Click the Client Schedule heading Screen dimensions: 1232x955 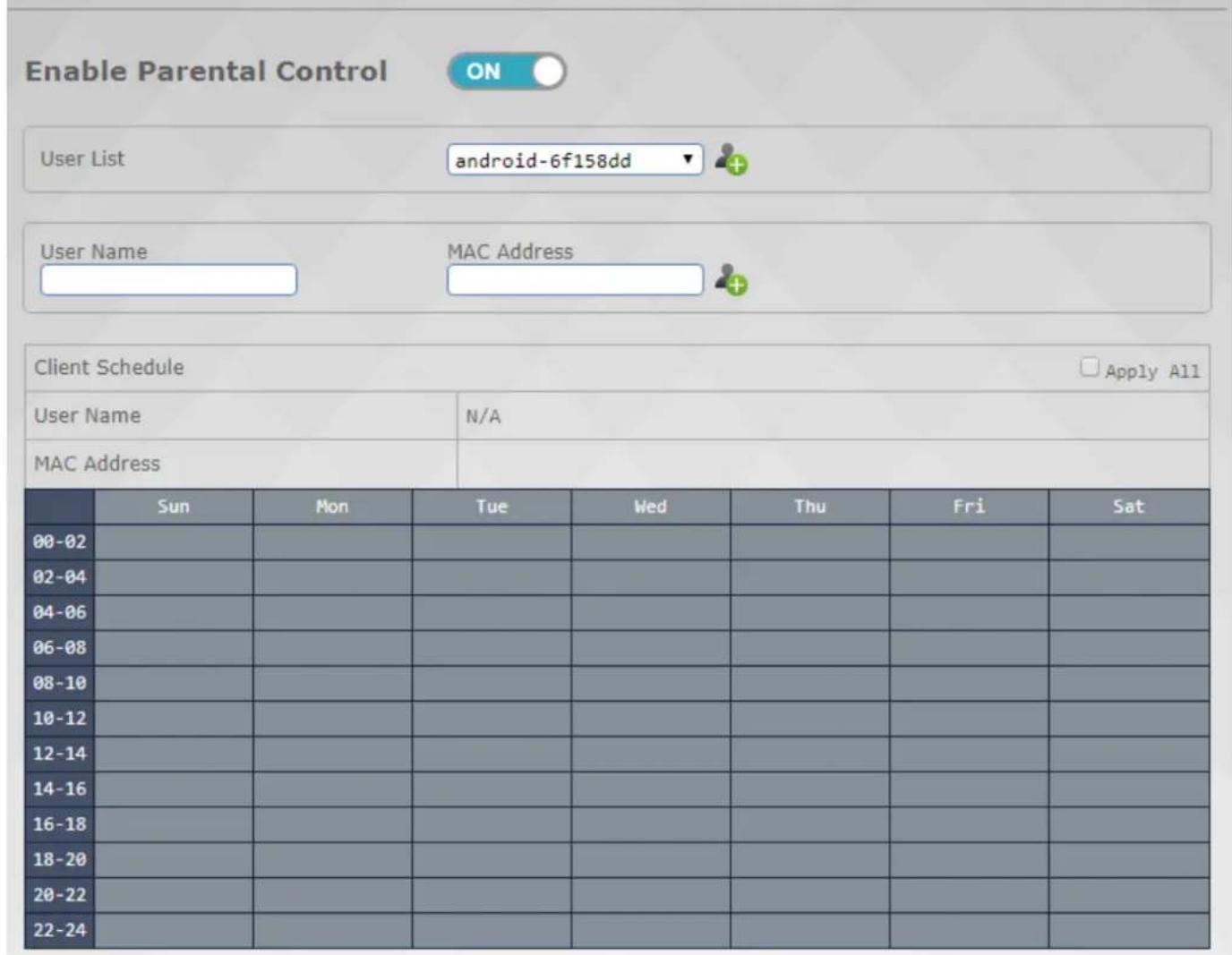point(109,367)
